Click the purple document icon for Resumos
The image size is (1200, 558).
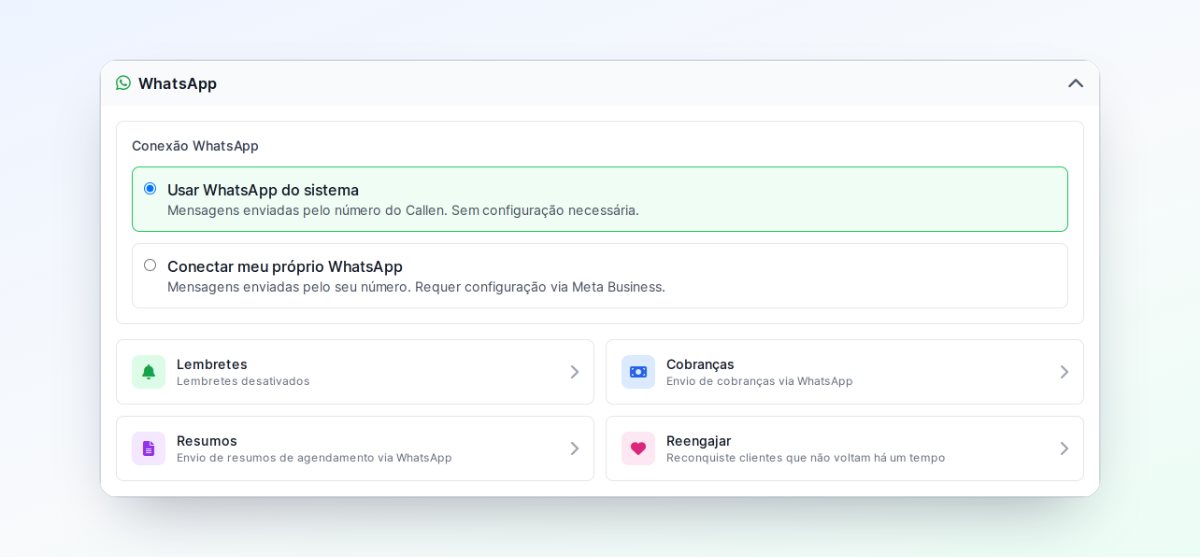(148, 448)
